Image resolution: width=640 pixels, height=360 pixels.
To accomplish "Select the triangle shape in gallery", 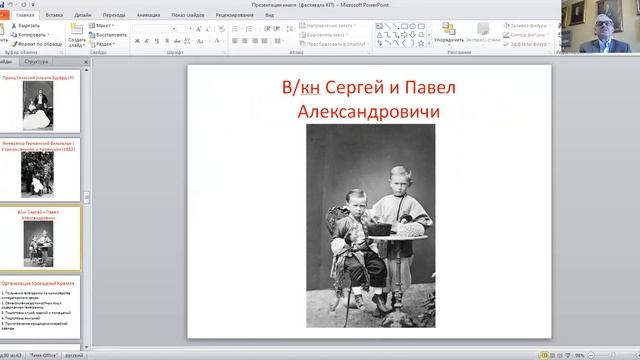I will pyautogui.click(x=379, y=35).
